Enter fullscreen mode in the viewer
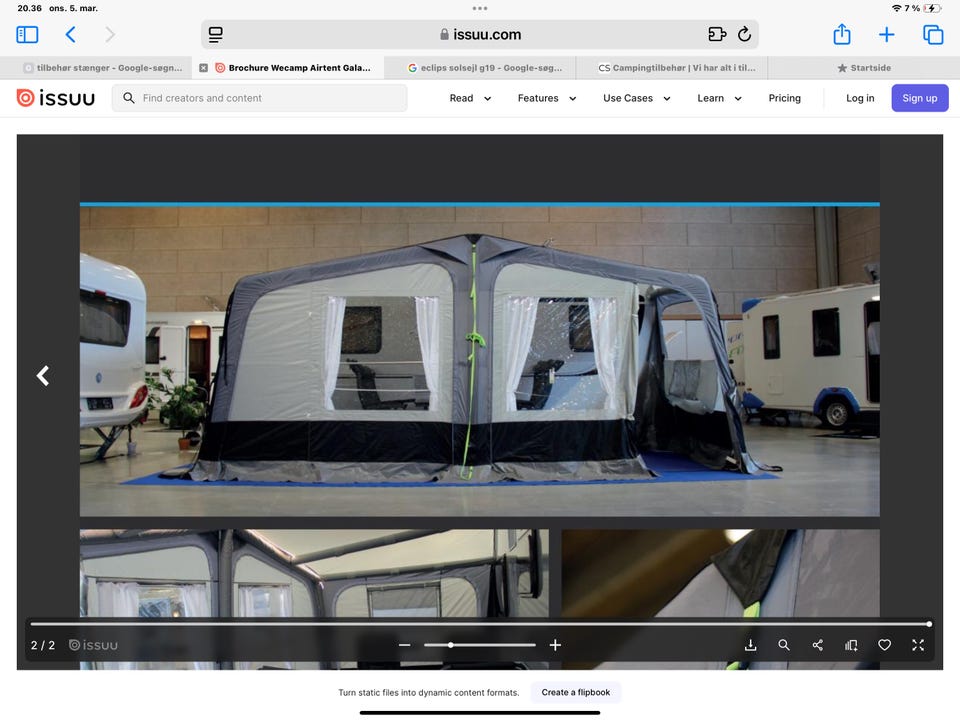 [918, 645]
